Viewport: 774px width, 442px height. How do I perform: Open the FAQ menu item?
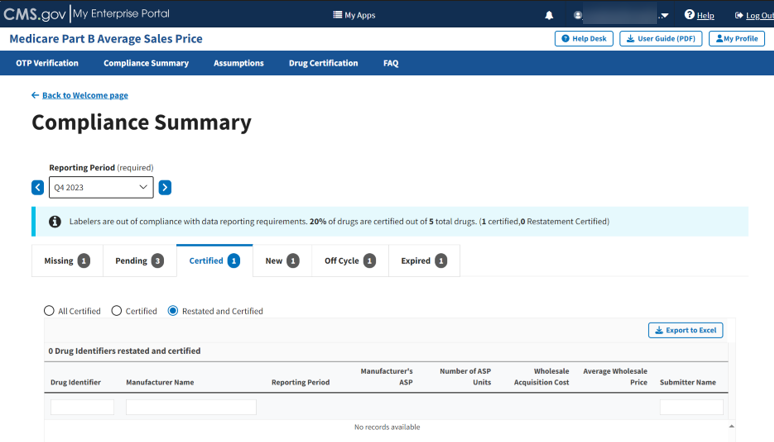point(391,63)
